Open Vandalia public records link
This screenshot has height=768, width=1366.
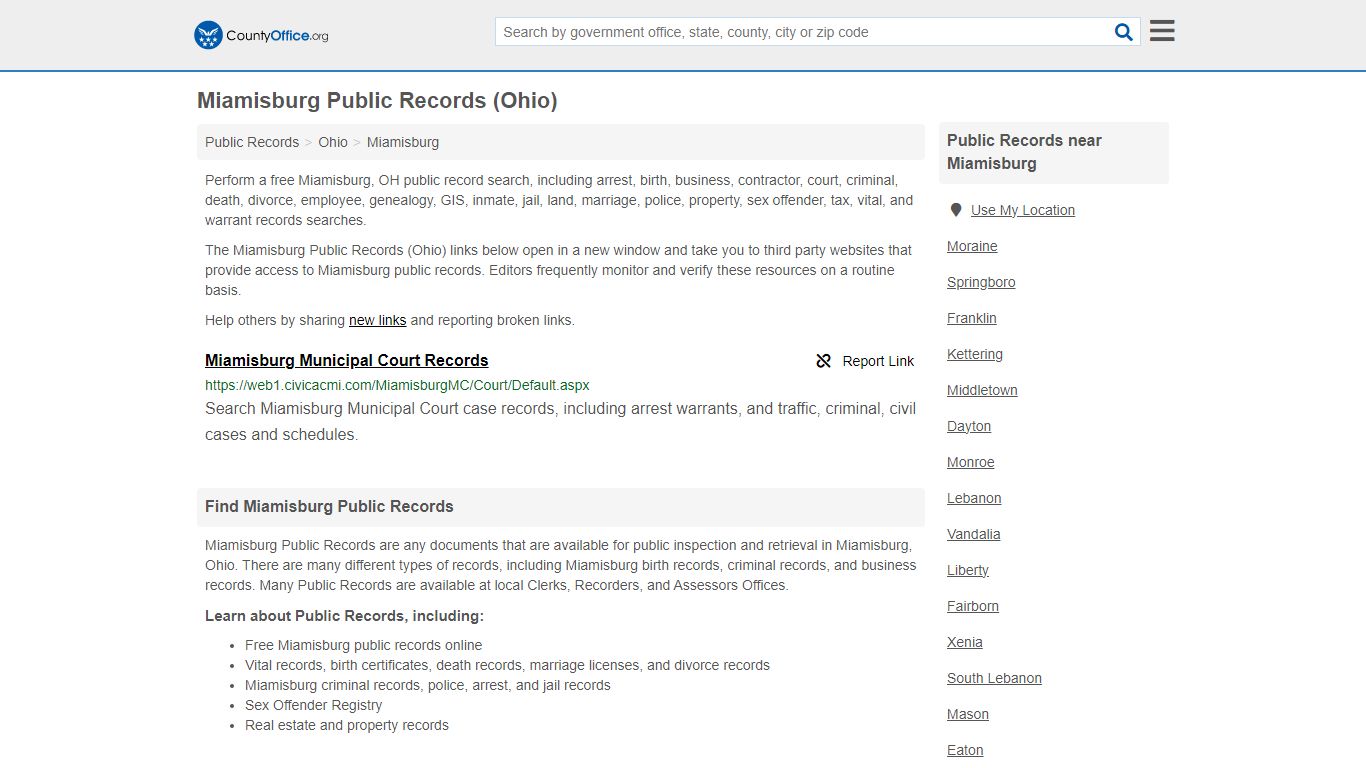coord(974,534)
